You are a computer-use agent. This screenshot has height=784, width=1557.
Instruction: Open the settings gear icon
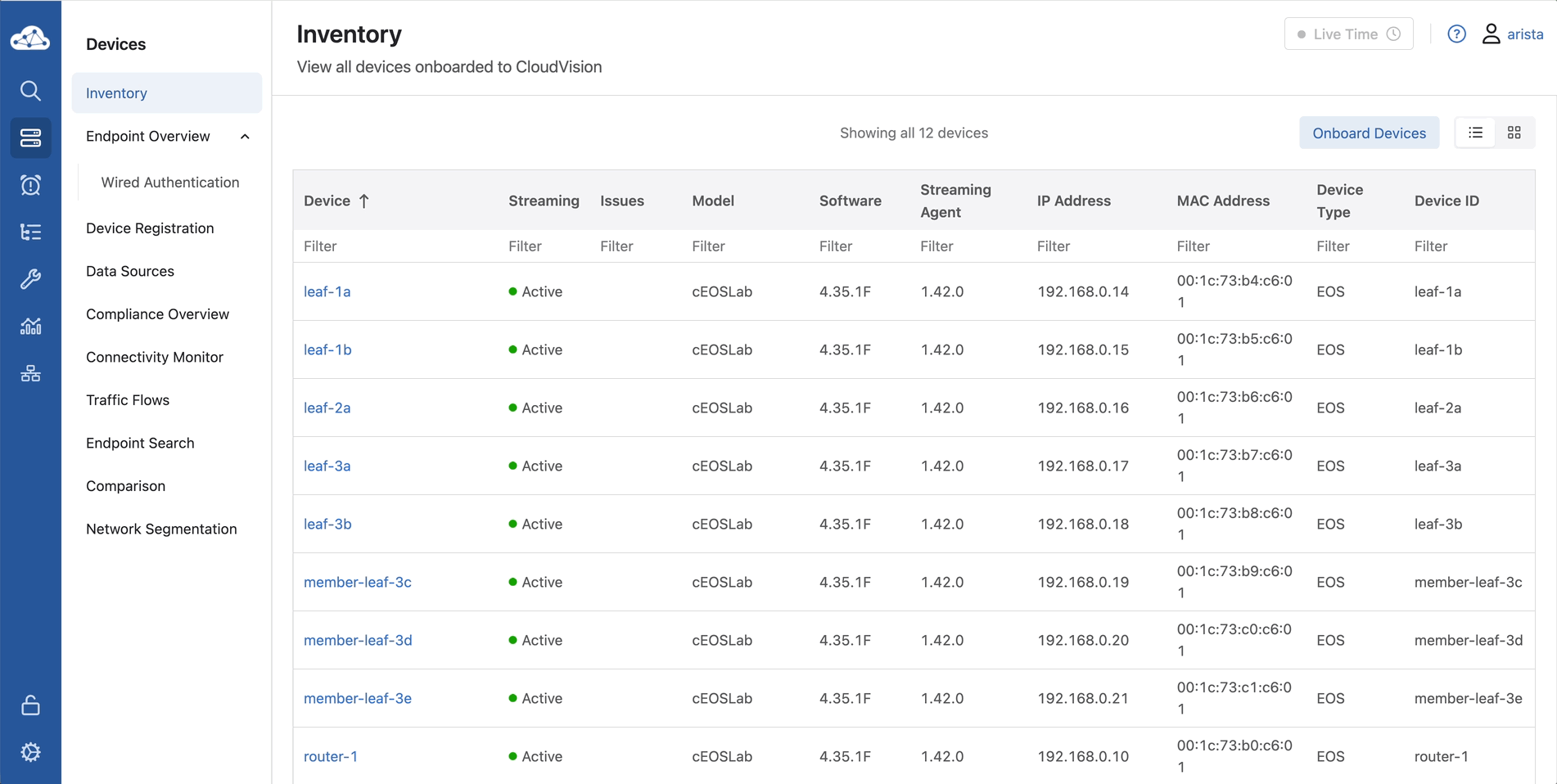30,752
